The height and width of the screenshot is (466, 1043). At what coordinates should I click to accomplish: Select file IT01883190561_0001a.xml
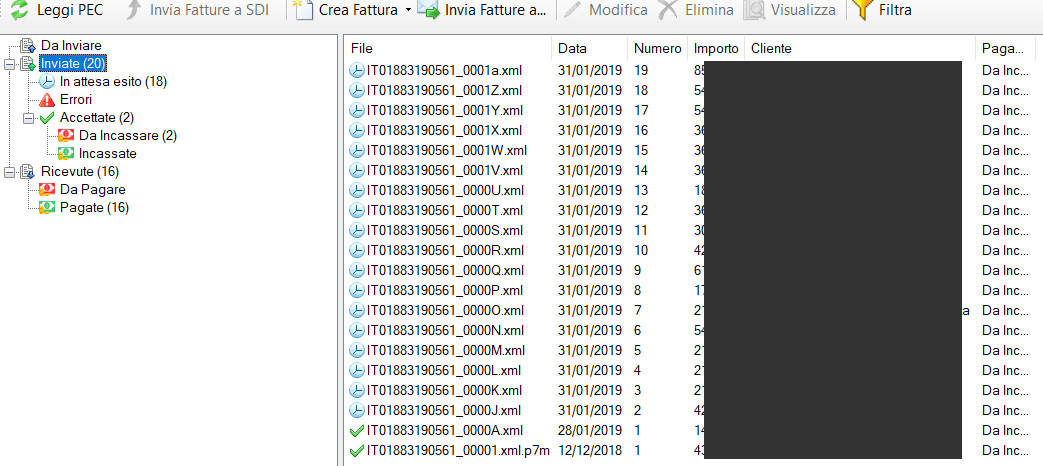(444, 70)
